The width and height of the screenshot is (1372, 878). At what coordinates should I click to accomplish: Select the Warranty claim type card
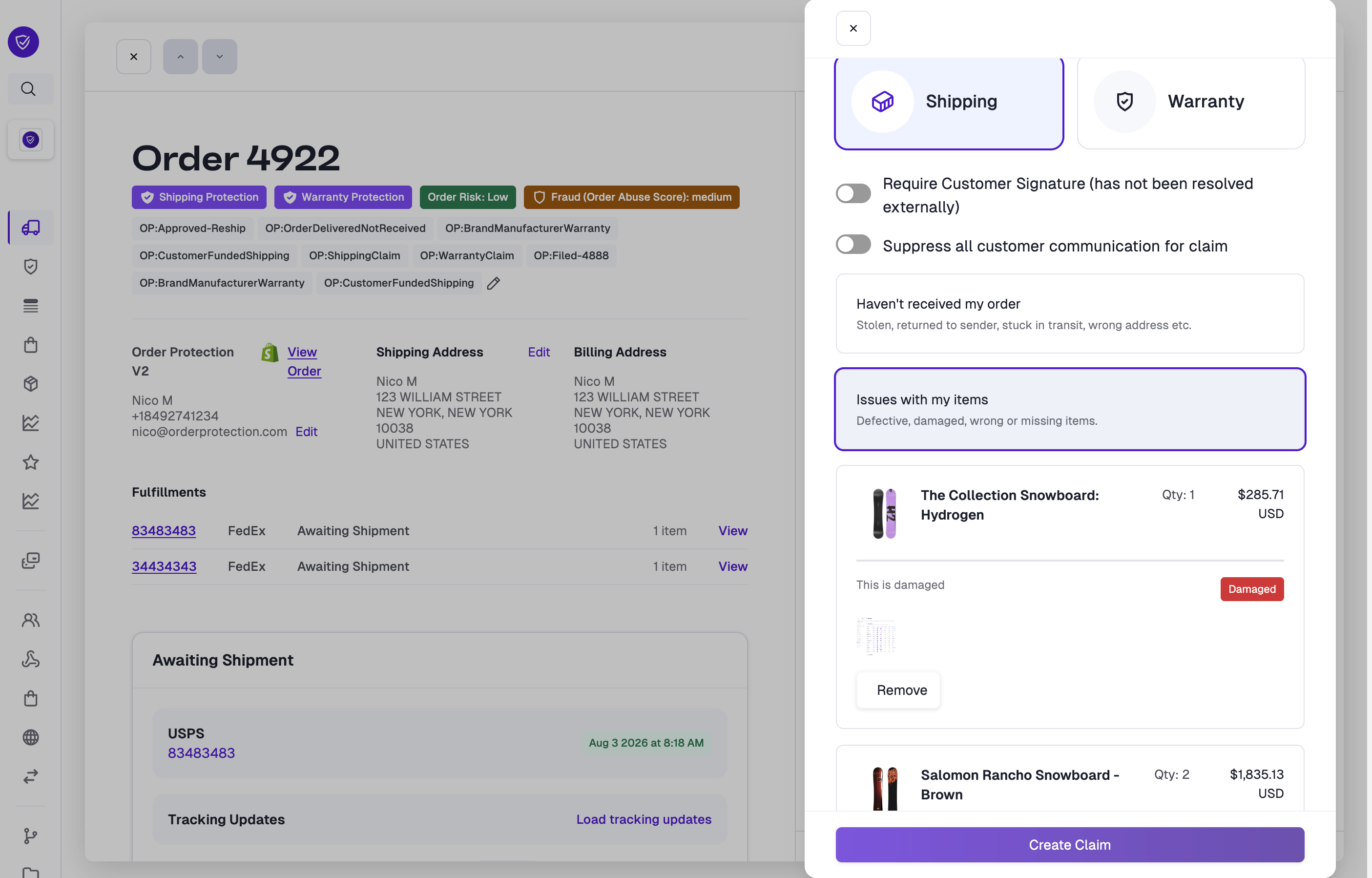click(1191, 103)
